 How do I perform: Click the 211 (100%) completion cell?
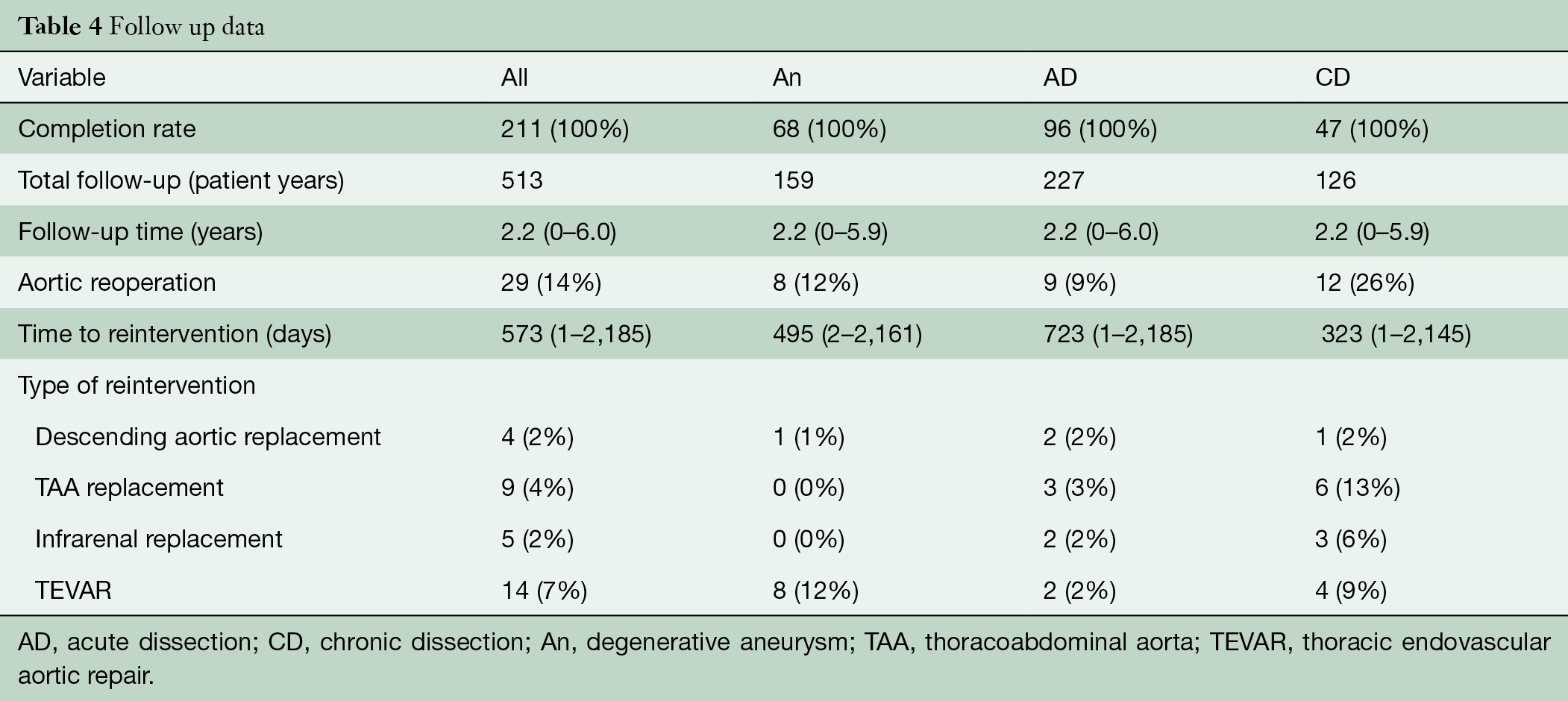coord(565,129)
